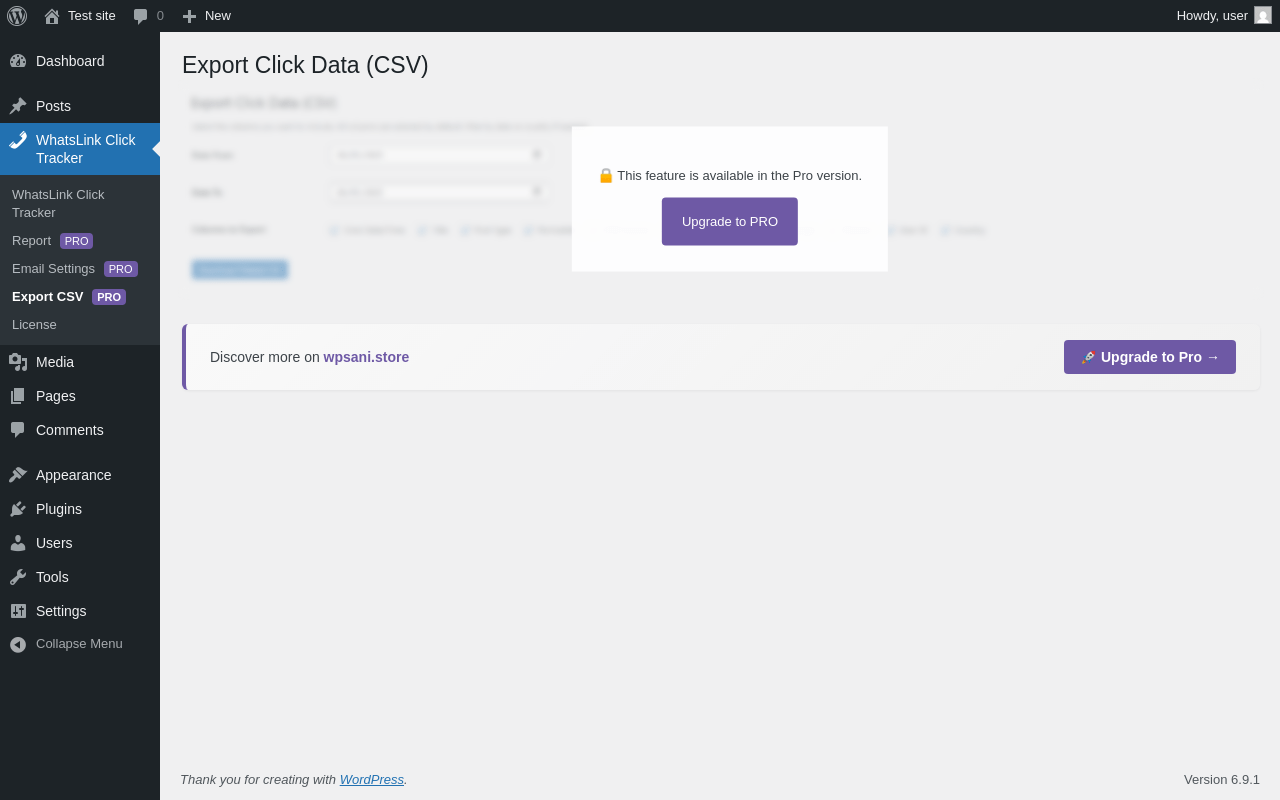Viewport: 1280px width, 800px height.
Task: Open the WordPress logo menu
Action: click(17, 16)
